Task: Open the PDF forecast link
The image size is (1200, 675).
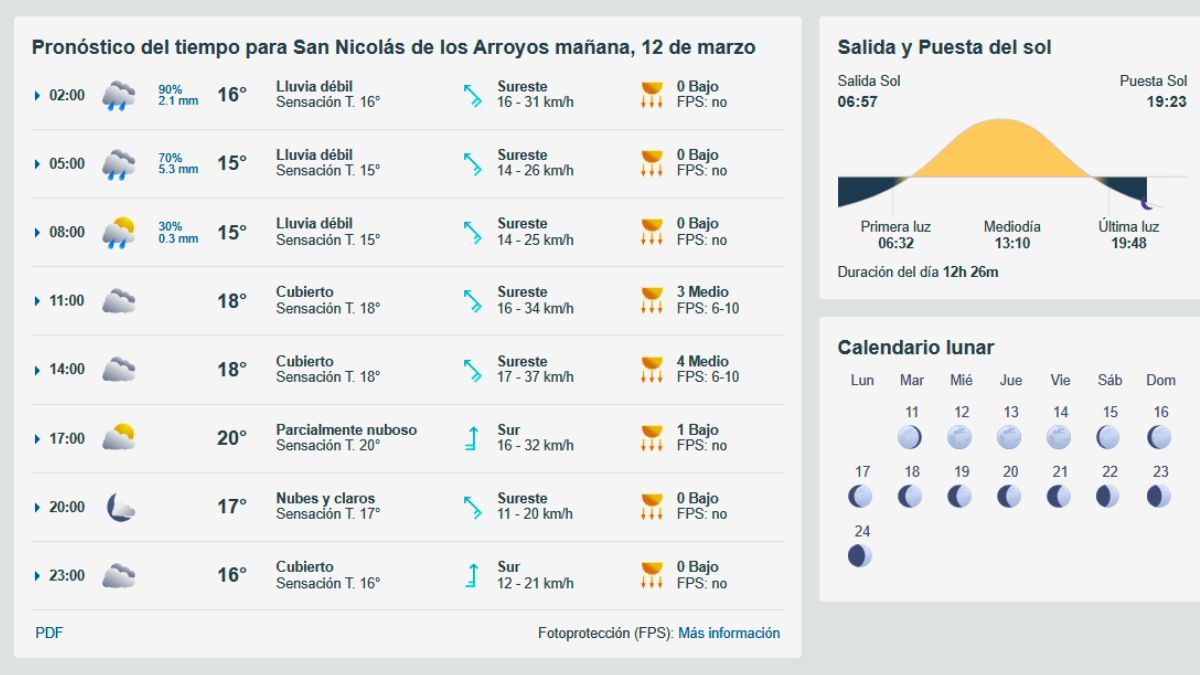Action: coord(49,633)
